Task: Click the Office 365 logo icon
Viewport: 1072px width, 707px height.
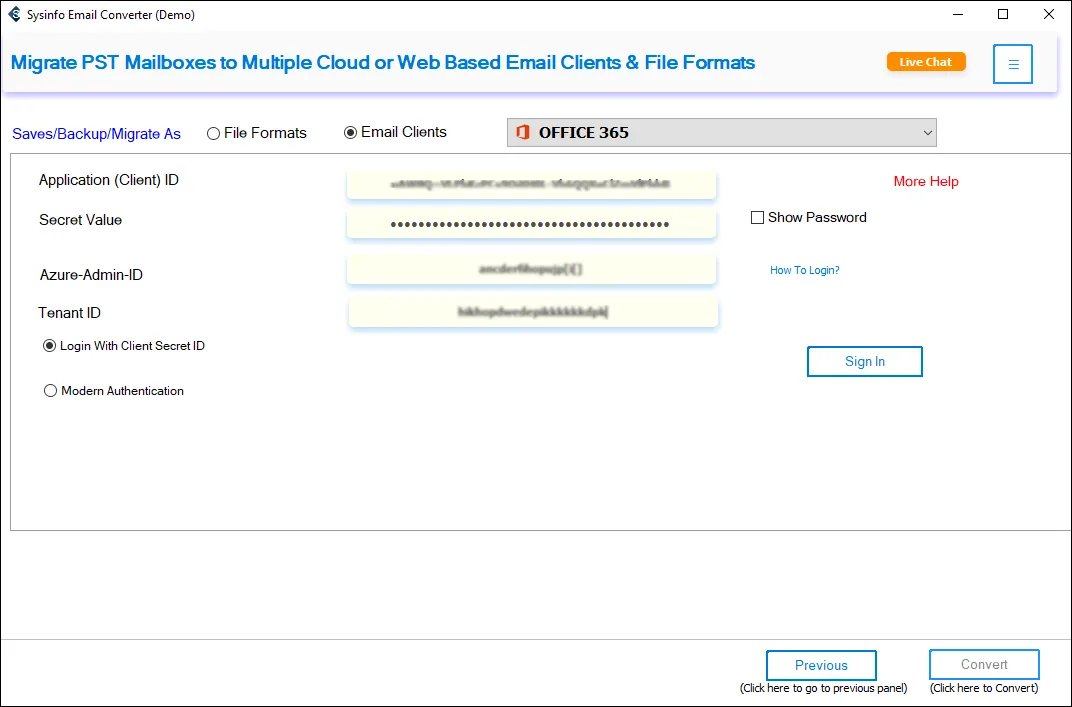Action: 522,132
